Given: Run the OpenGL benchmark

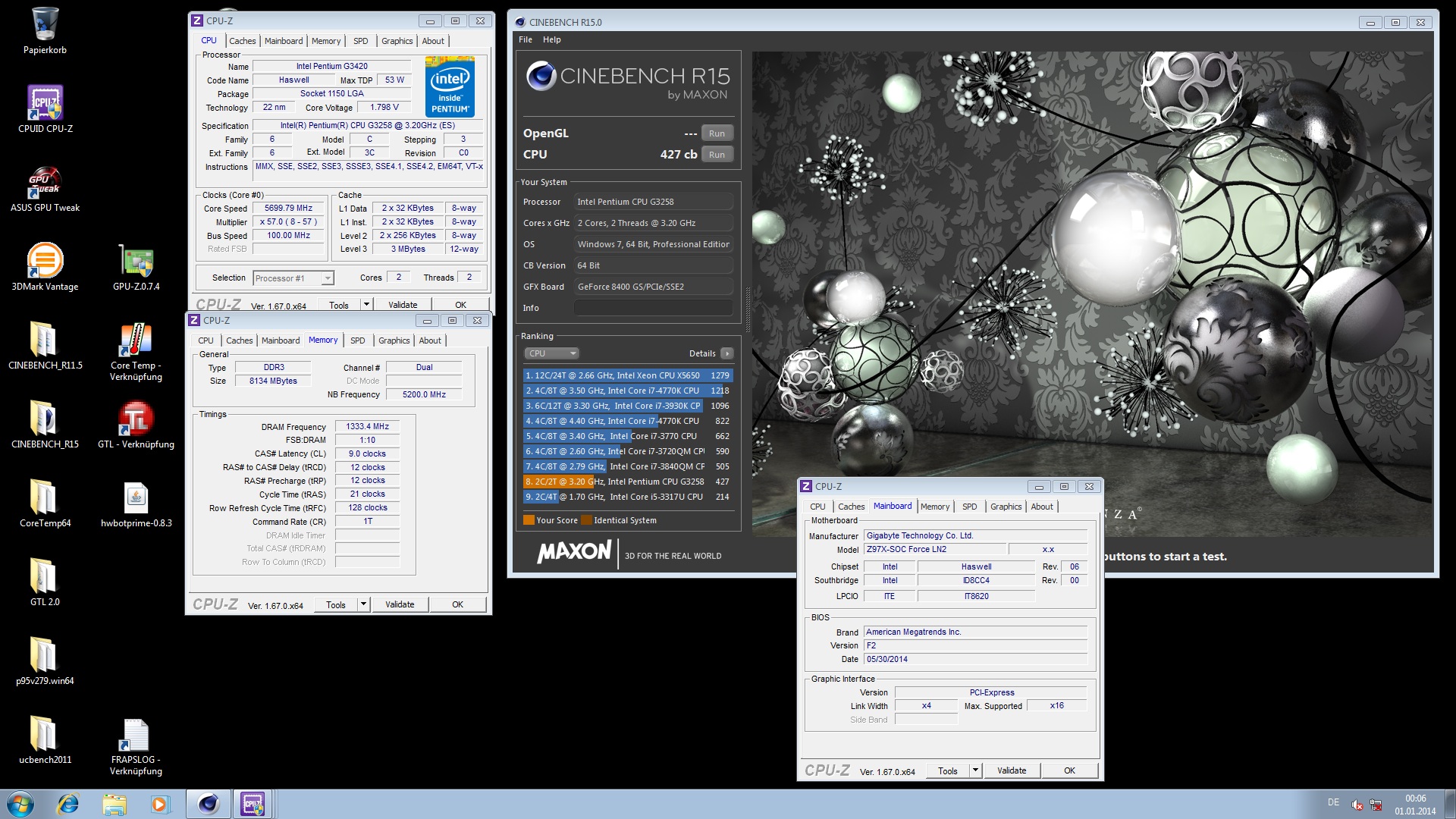Looking at the screenshot, I should point(717,133).
